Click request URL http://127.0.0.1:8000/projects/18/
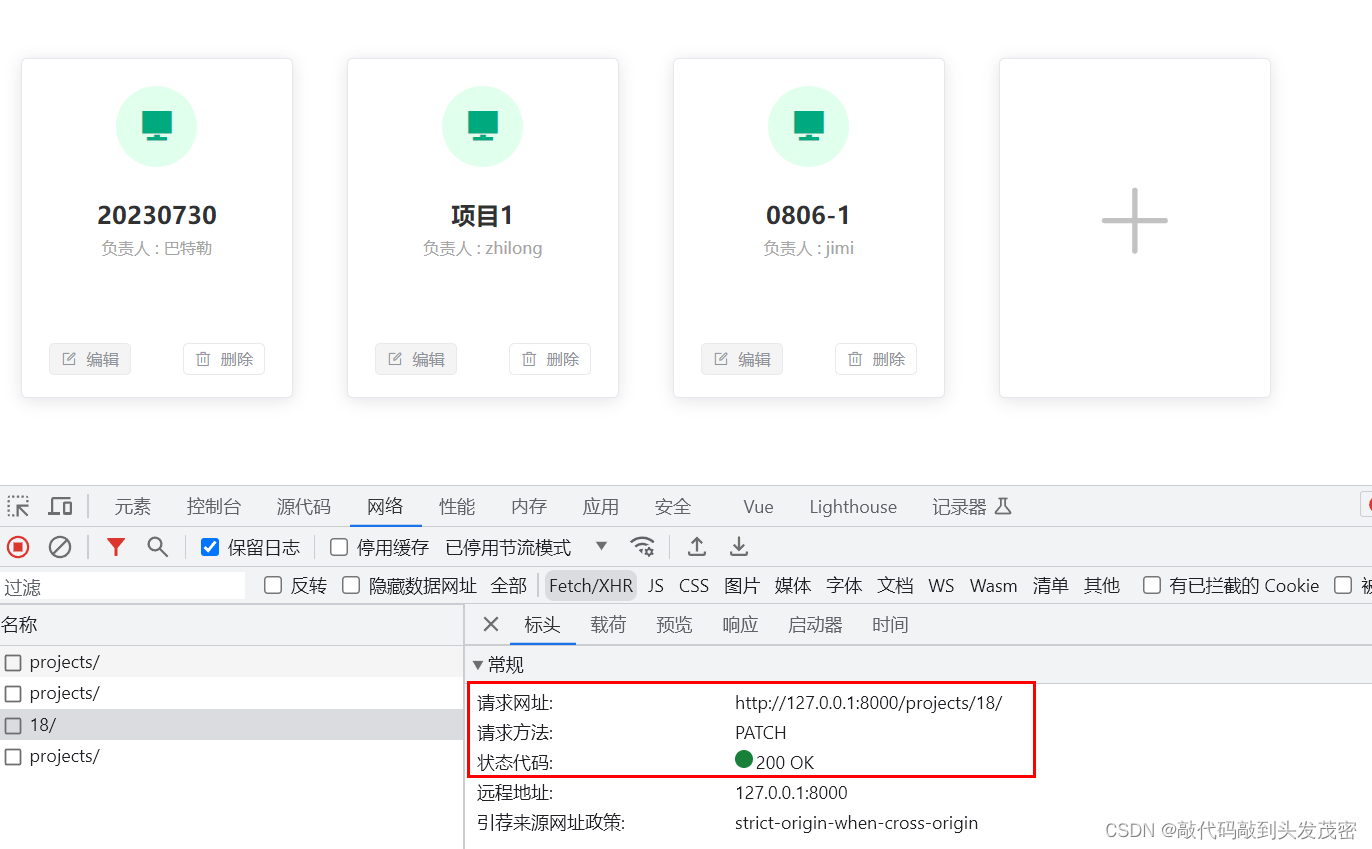Viewport: 1372px width, 849px height. [x=868, y=703]
